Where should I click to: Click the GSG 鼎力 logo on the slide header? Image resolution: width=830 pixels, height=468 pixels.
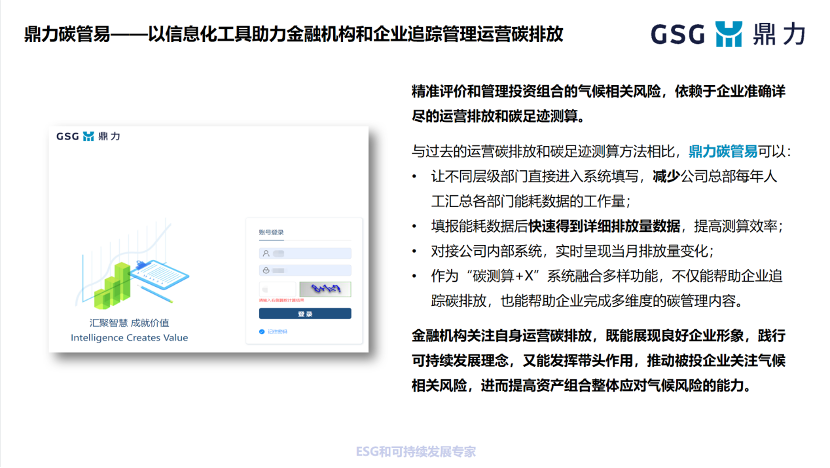tap(728, 34)
